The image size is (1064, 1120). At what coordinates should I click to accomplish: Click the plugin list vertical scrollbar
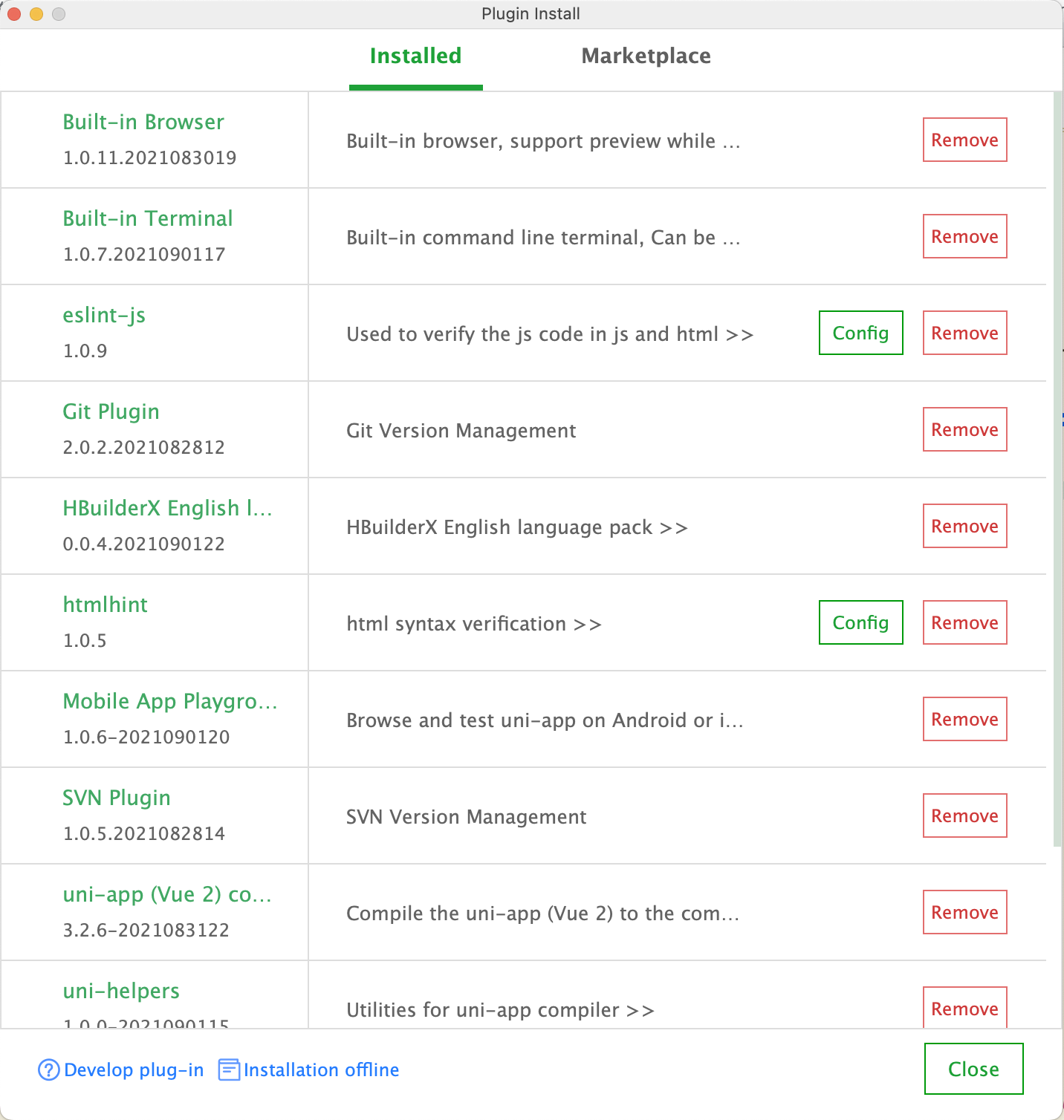click(x=1057, y=469)
